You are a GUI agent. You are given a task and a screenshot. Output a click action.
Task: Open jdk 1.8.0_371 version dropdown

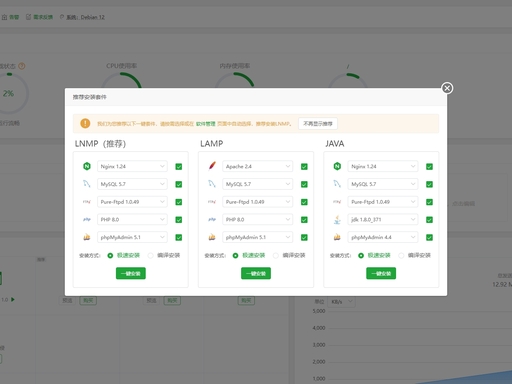(x=383, y=219)
